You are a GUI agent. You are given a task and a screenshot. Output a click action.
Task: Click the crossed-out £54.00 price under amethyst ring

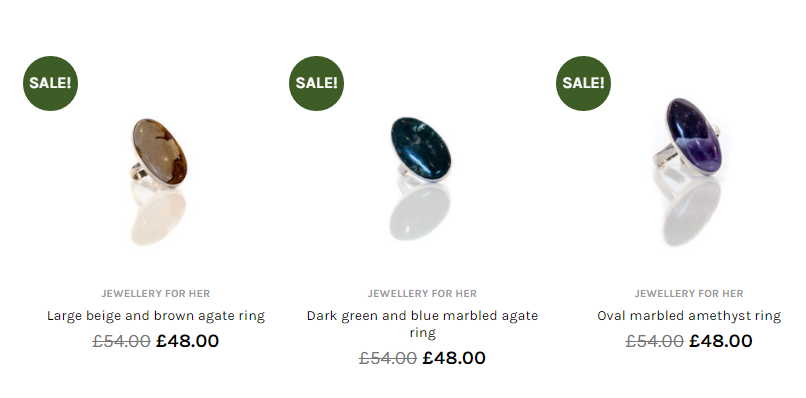654,341
